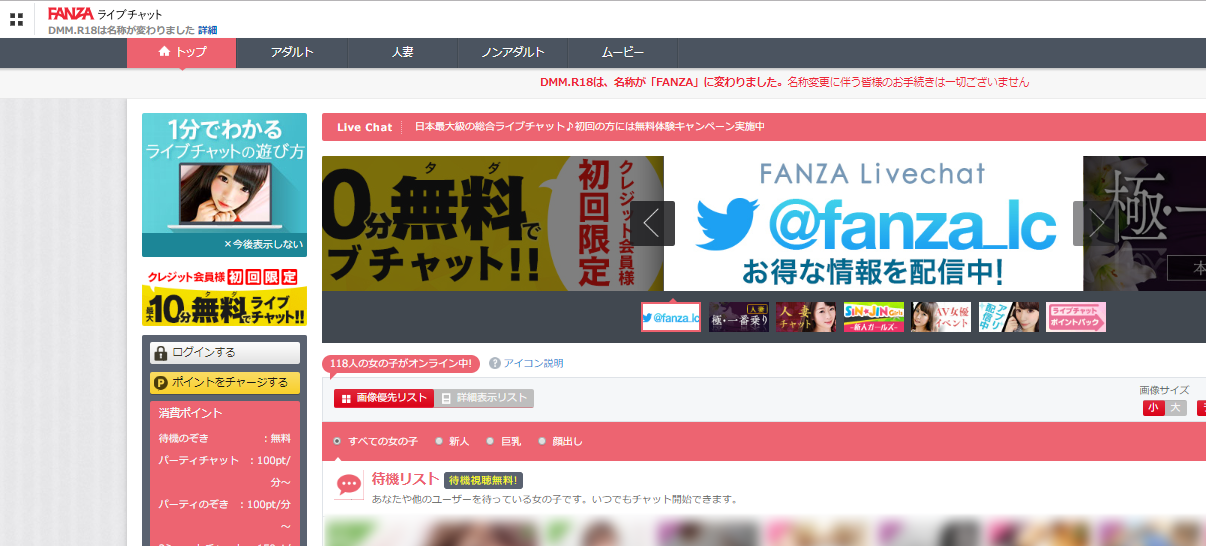Select the AV女優イベント carousel thumbnail
This screenshot has height=546, width=1206.
point(941,317)
